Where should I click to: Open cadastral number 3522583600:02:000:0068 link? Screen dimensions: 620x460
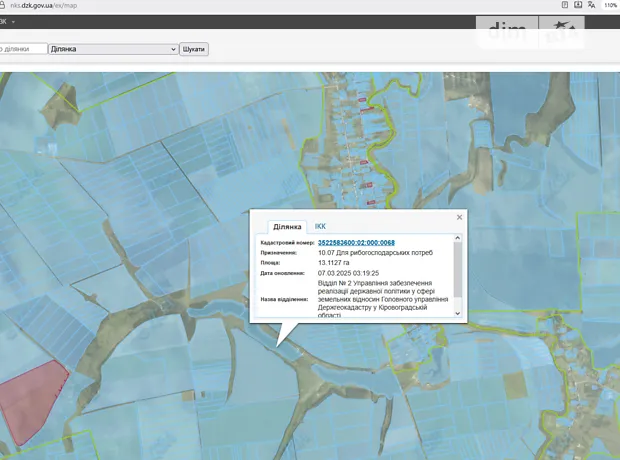[356, 243]
